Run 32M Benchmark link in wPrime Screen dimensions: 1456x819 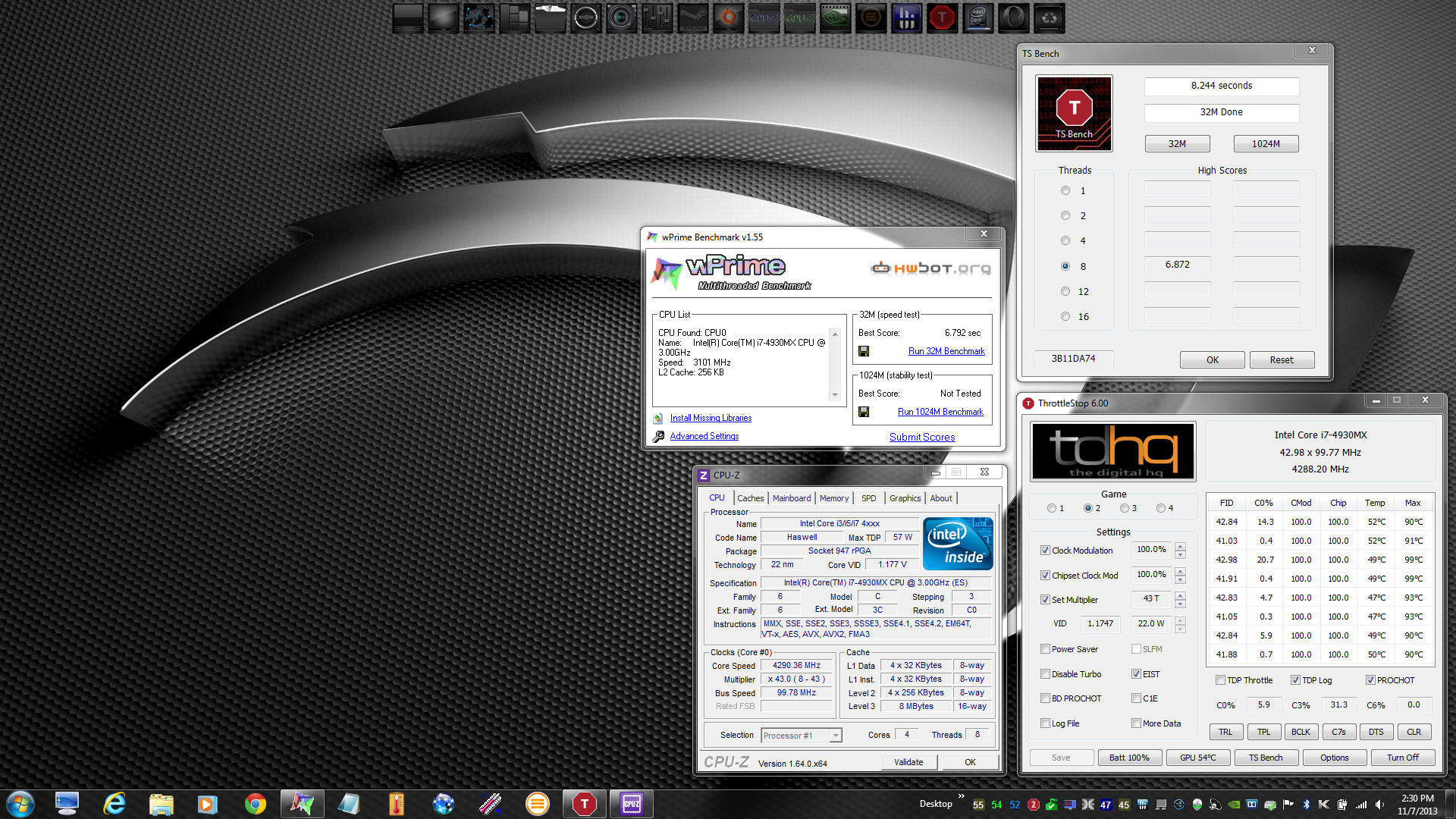coord(946,351)
